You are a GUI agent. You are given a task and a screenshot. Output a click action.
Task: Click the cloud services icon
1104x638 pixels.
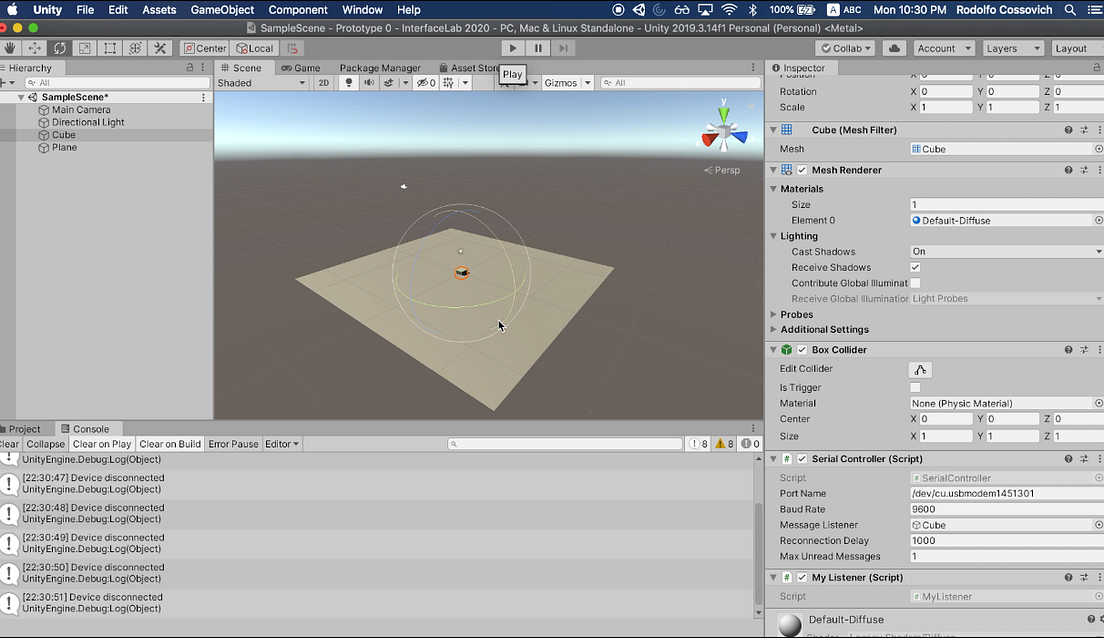coord(894,48)
